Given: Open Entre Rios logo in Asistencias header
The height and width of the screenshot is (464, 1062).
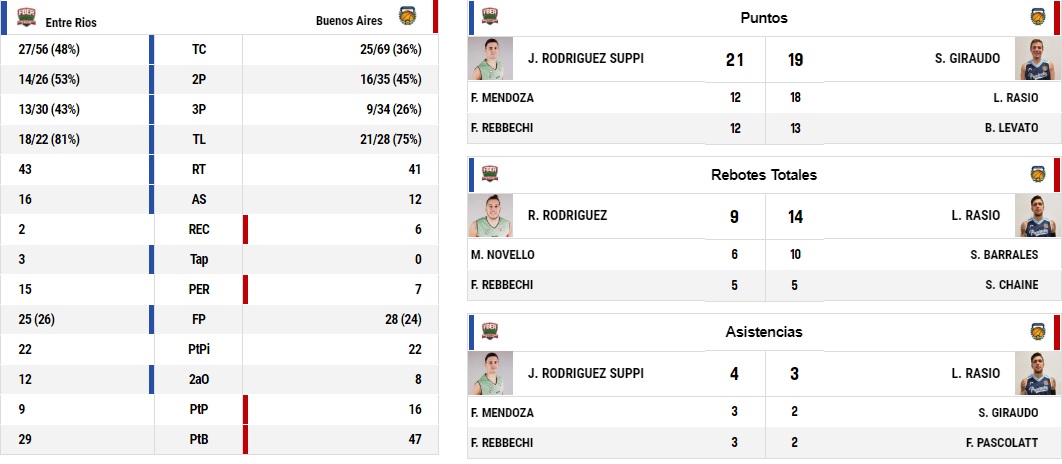Looking at the screenshot, I should coord(491,331).
